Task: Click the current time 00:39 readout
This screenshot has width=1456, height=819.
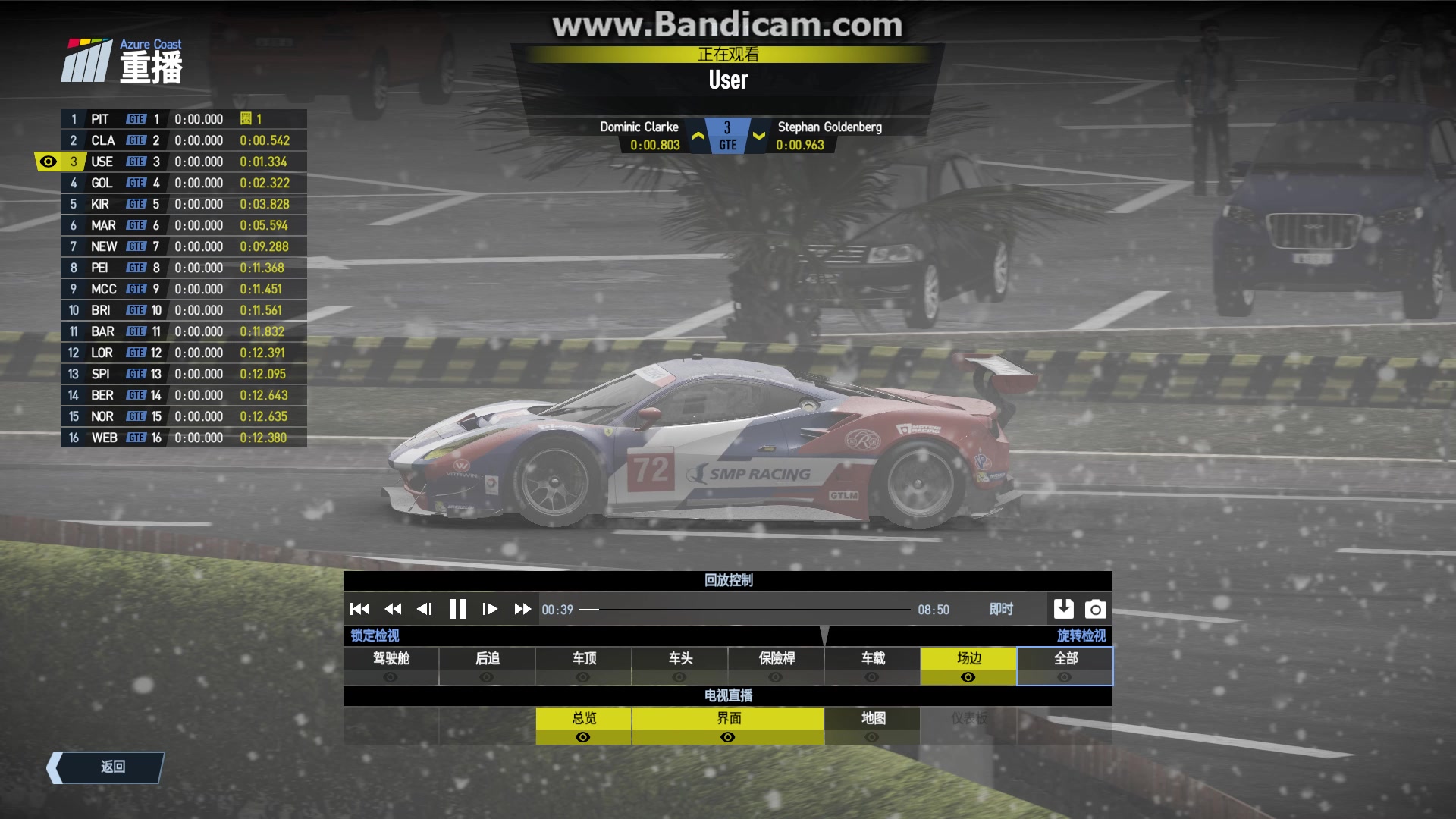Action: (x=557, y=610)
